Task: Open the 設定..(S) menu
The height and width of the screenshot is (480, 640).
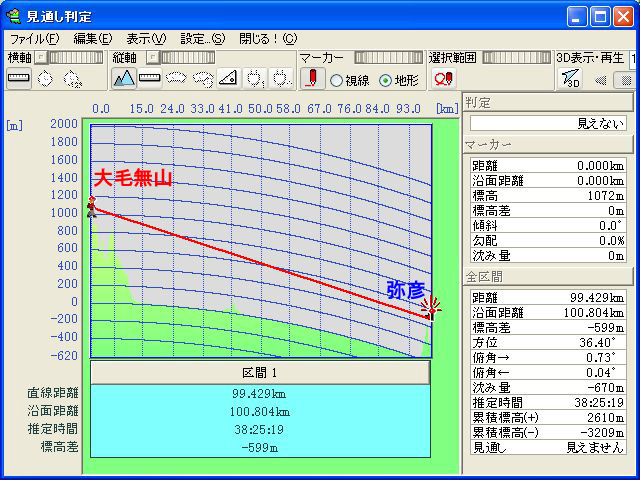Action: [x=202, y=39]
